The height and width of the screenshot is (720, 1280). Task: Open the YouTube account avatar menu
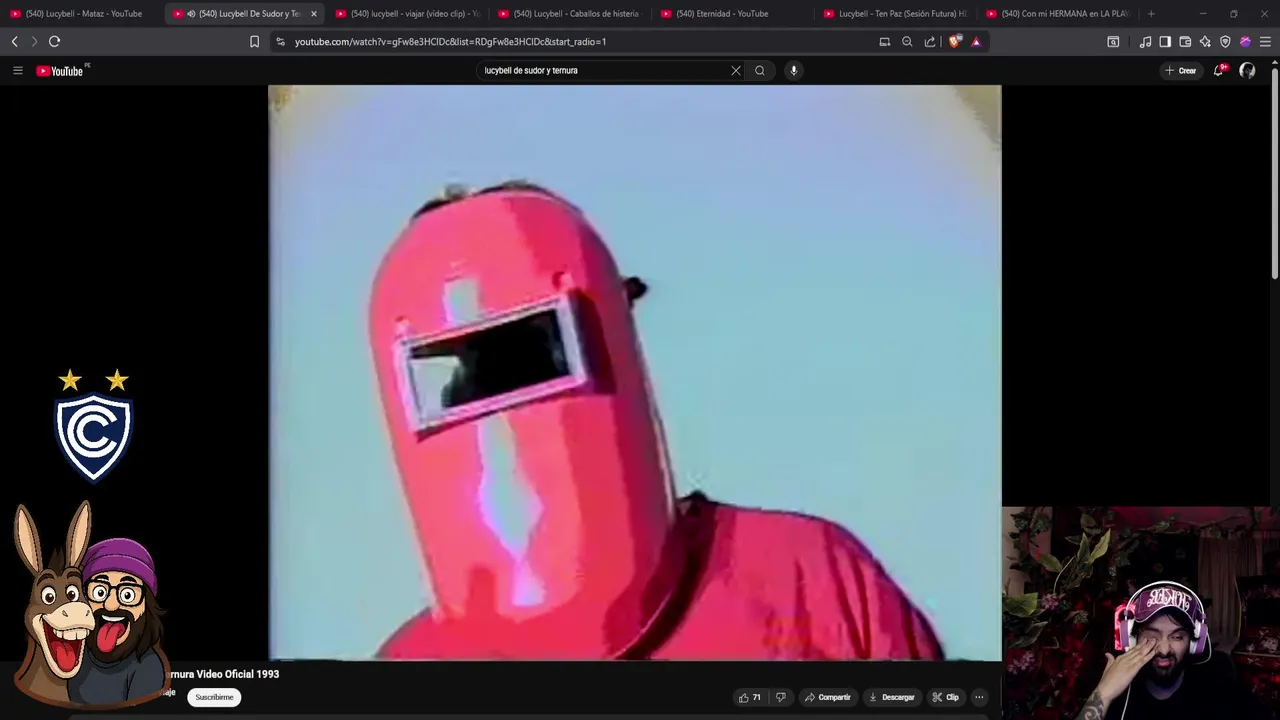1247,70
